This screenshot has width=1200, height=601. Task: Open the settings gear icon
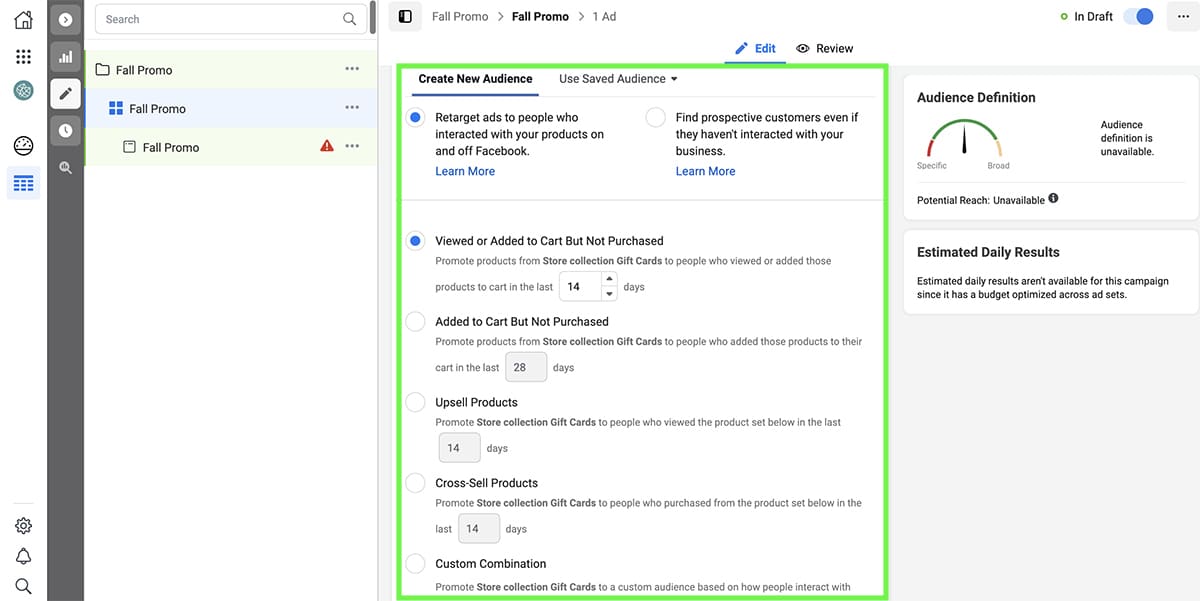point(23,526)
